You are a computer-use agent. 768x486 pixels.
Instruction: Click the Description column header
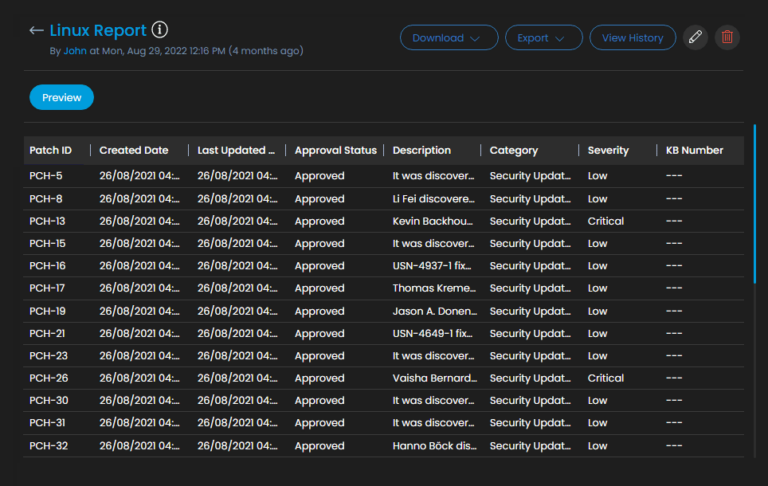421,150
